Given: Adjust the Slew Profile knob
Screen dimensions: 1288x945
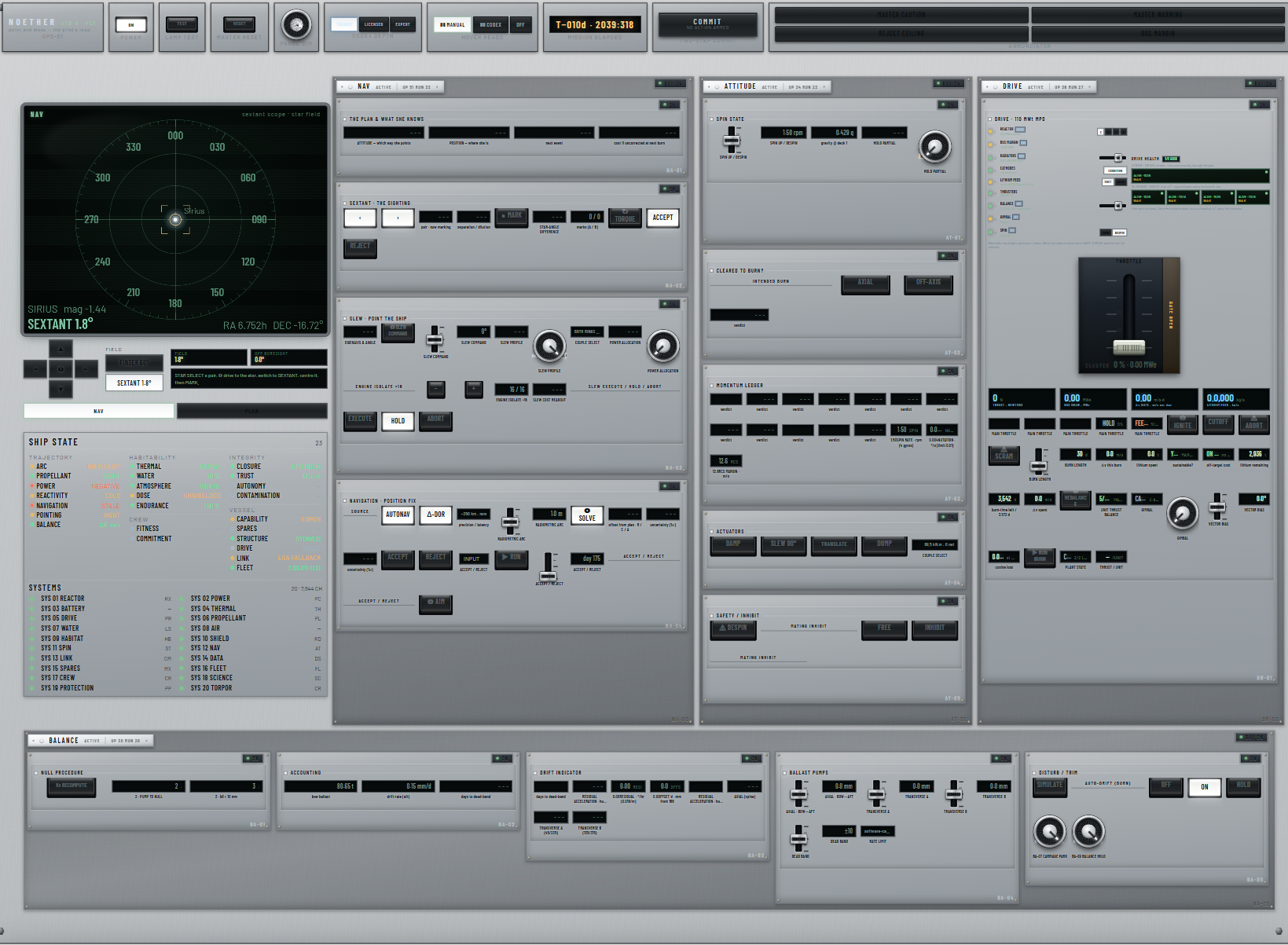Looking at the screenshot, I should pyautogui.click(x=549, y=346).
